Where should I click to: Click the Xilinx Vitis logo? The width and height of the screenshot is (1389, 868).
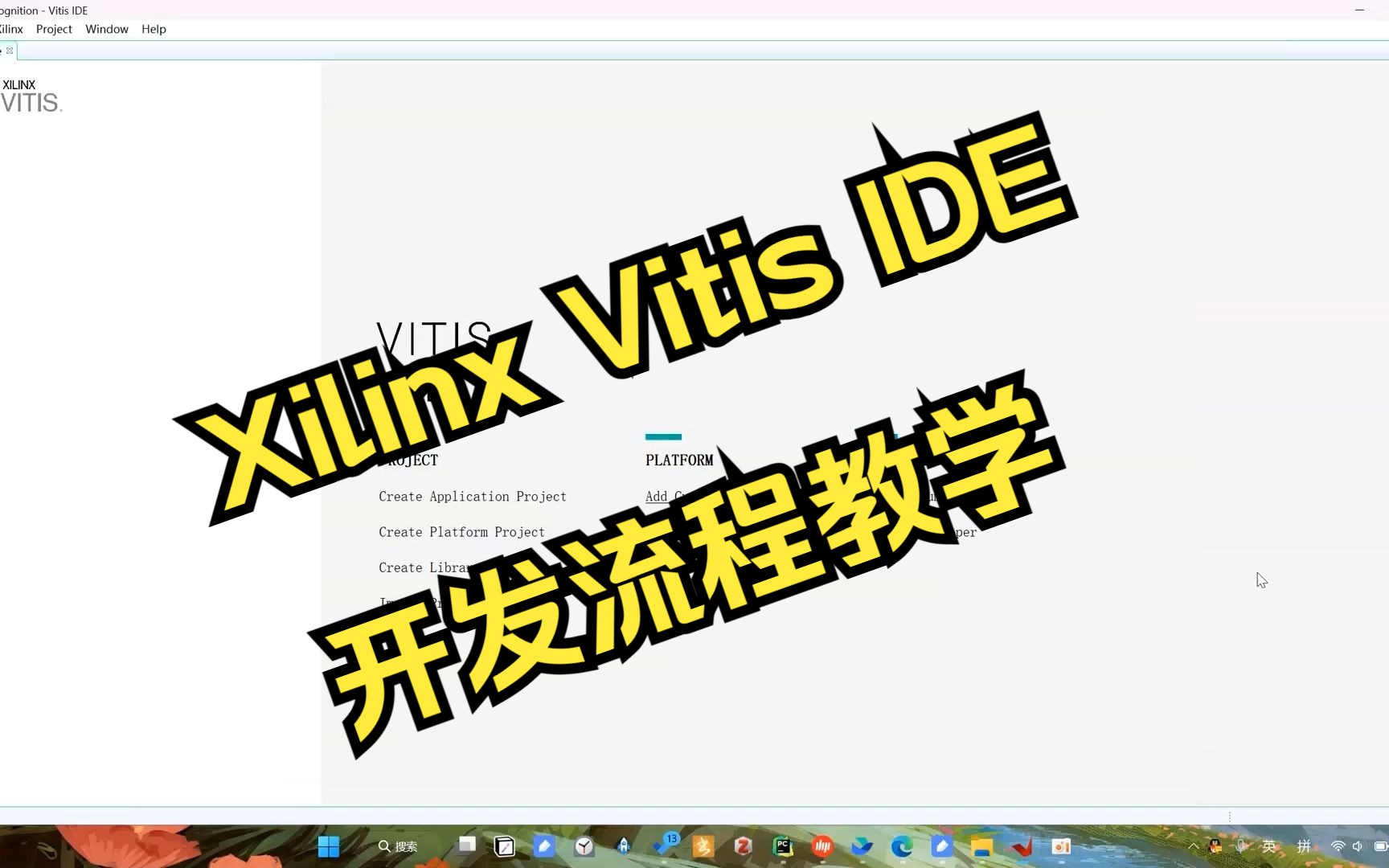31,96
